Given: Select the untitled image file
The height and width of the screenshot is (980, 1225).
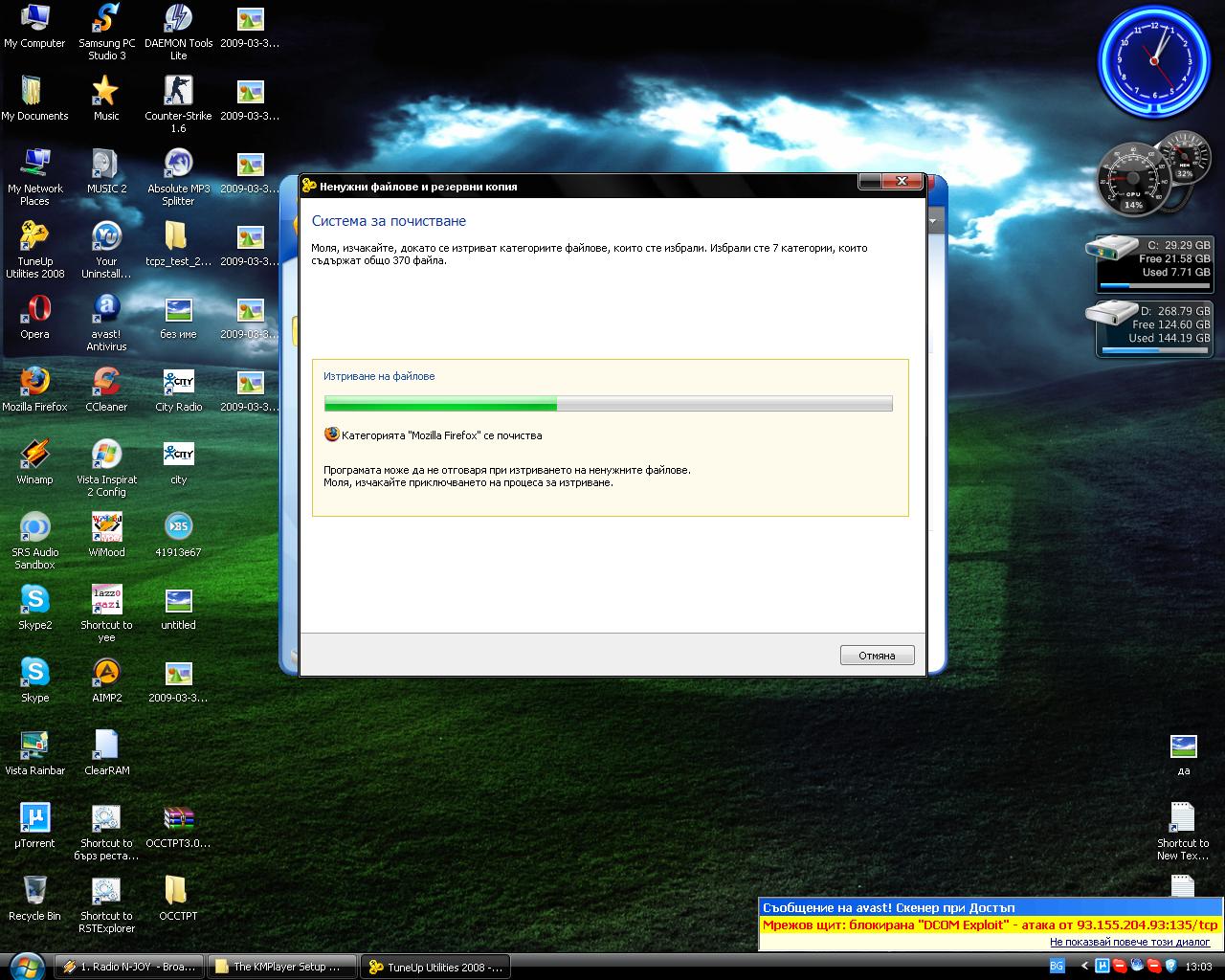Looking at the screenshot, I should point(178,609).
